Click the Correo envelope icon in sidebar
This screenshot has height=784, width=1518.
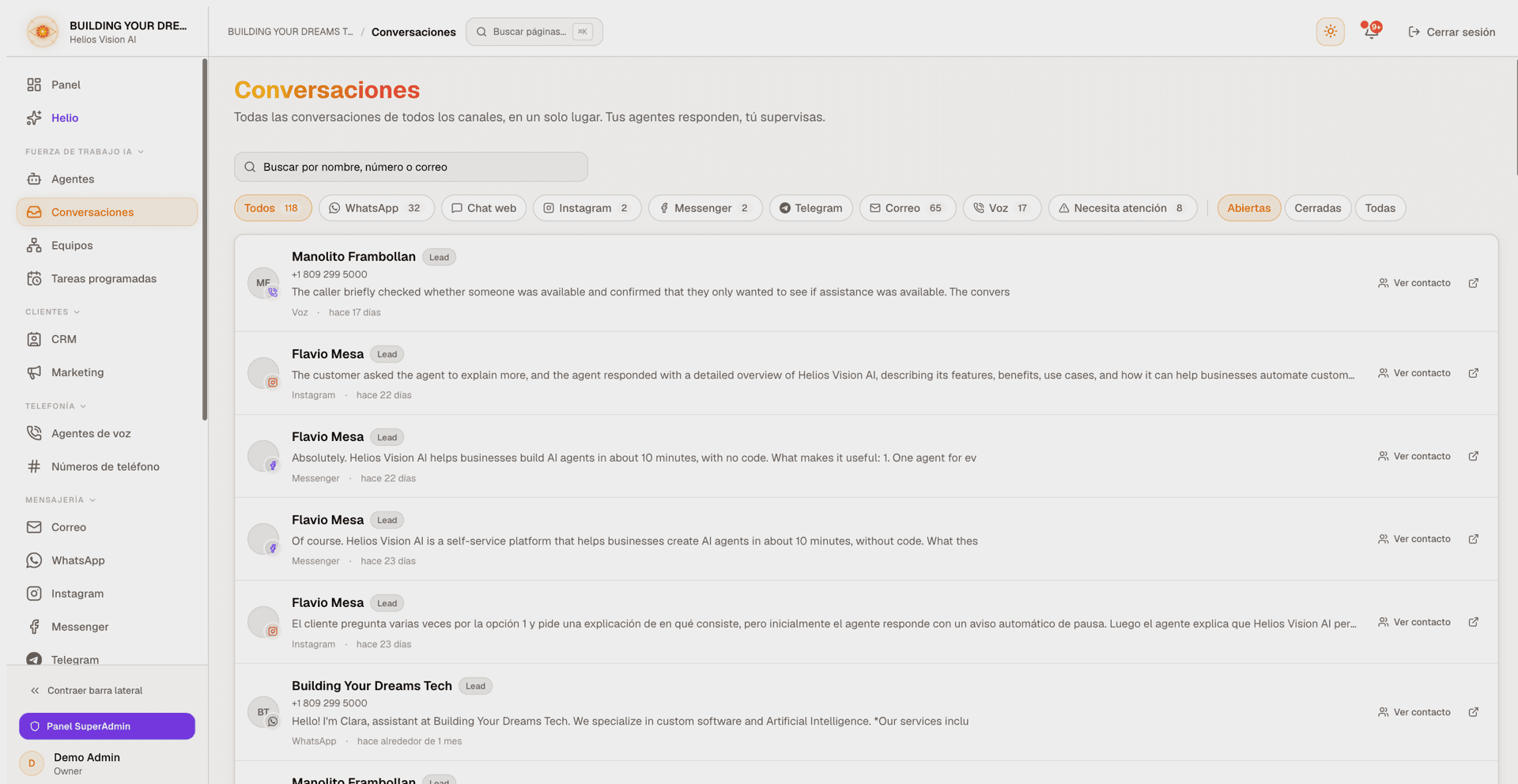point(34,527)
